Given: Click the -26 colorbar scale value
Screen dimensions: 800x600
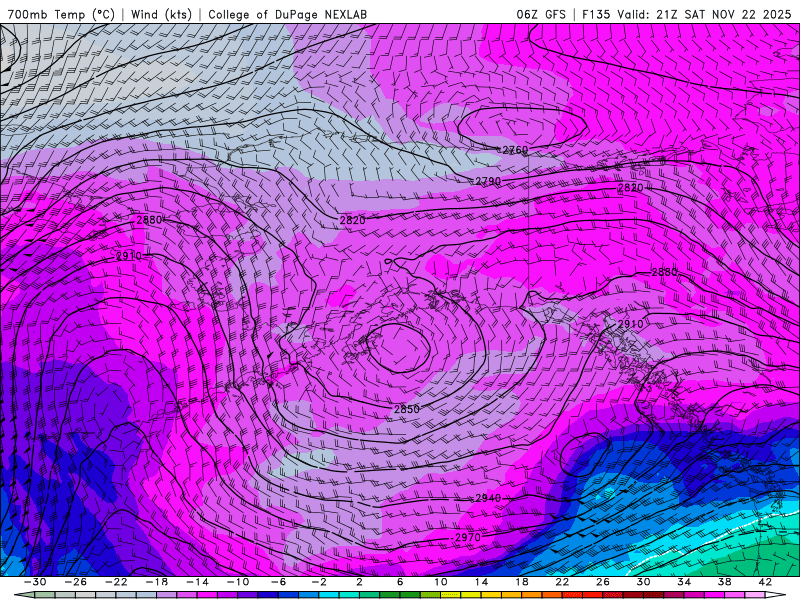Looking at the screenshot, I should (76, 582).
